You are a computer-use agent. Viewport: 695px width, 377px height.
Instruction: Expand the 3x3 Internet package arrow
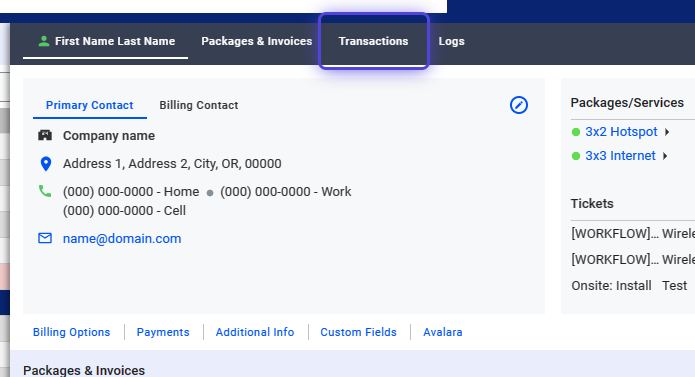coord(665,156)
